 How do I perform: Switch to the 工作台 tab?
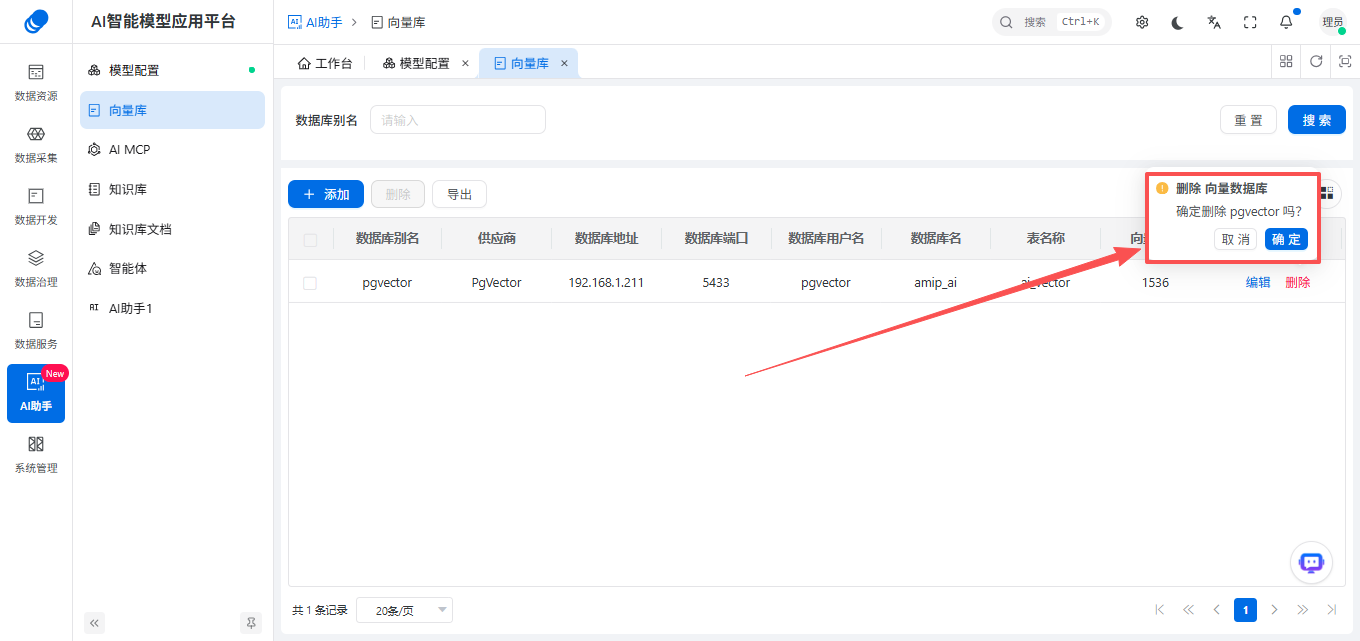325,63
